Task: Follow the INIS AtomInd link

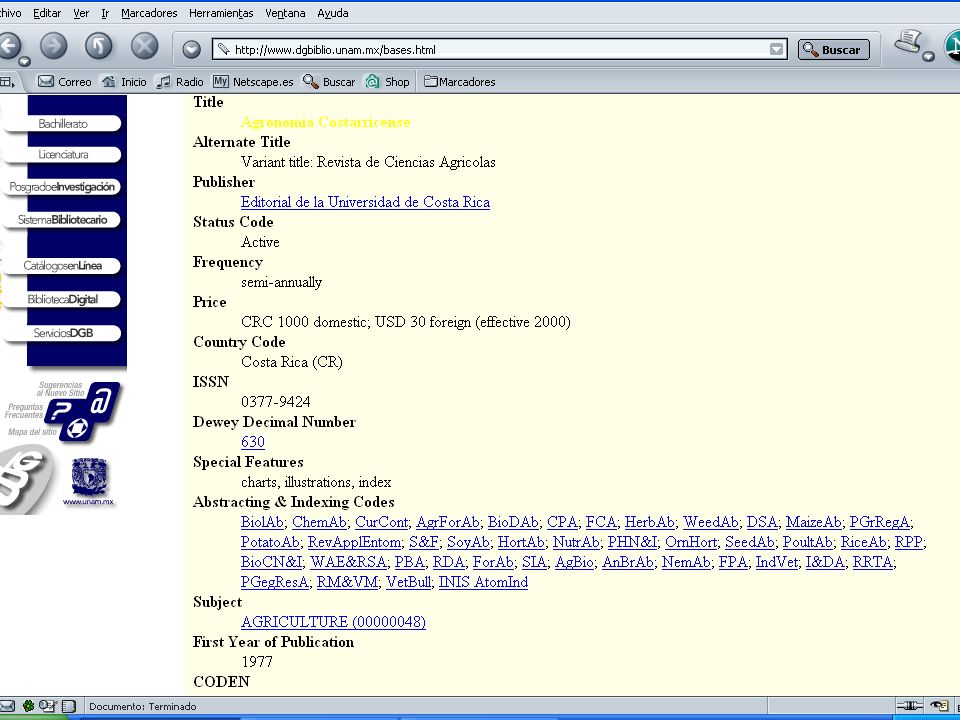Action: [x=483, y=582]
